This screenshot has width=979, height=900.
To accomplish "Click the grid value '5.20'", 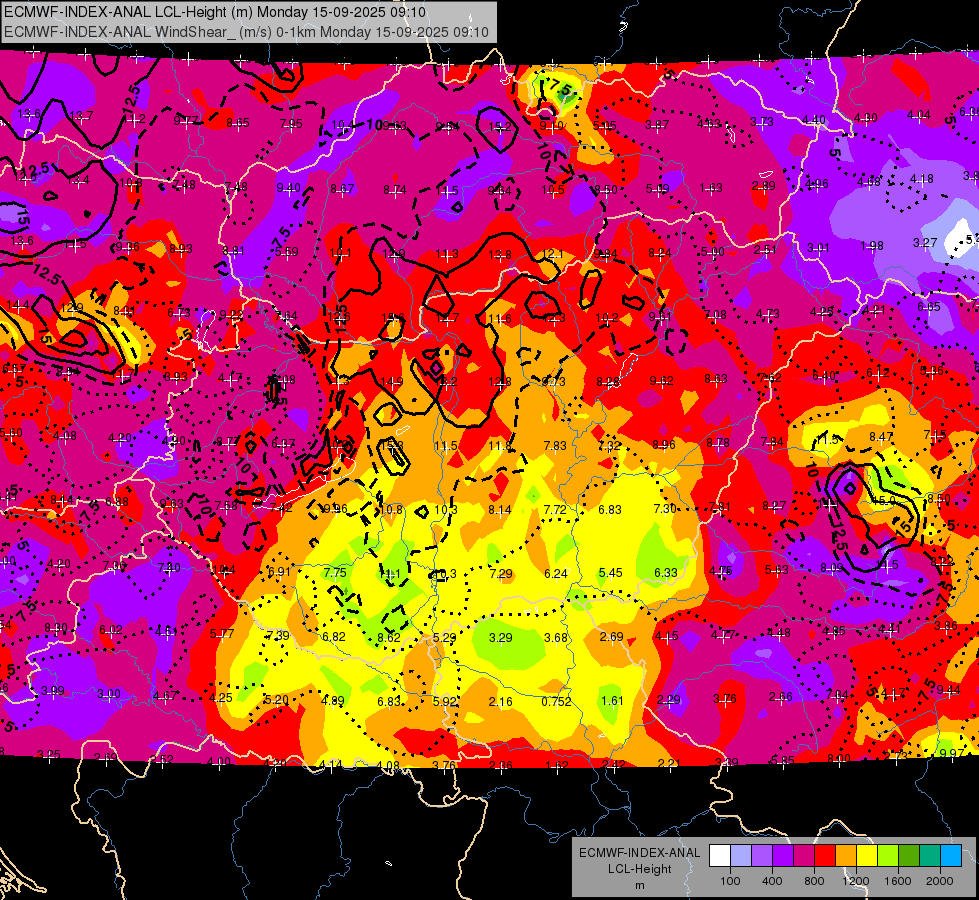I will pyautogui.click(x=277, y=700).
